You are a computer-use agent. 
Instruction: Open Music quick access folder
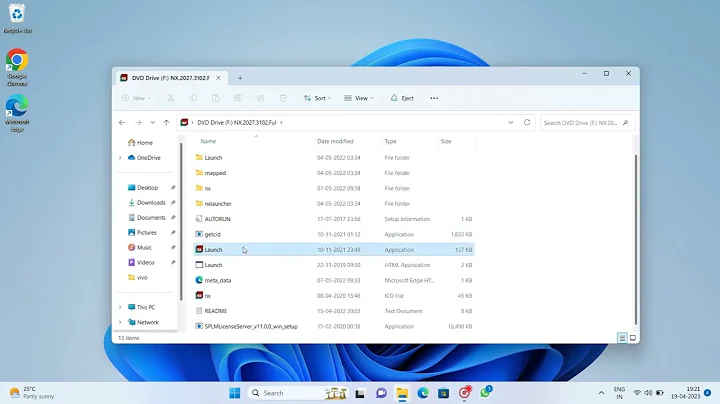140,247
